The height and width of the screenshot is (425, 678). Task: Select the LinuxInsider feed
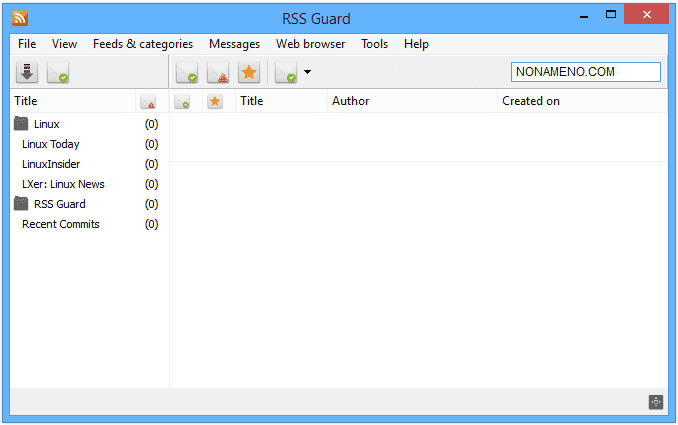51,164
